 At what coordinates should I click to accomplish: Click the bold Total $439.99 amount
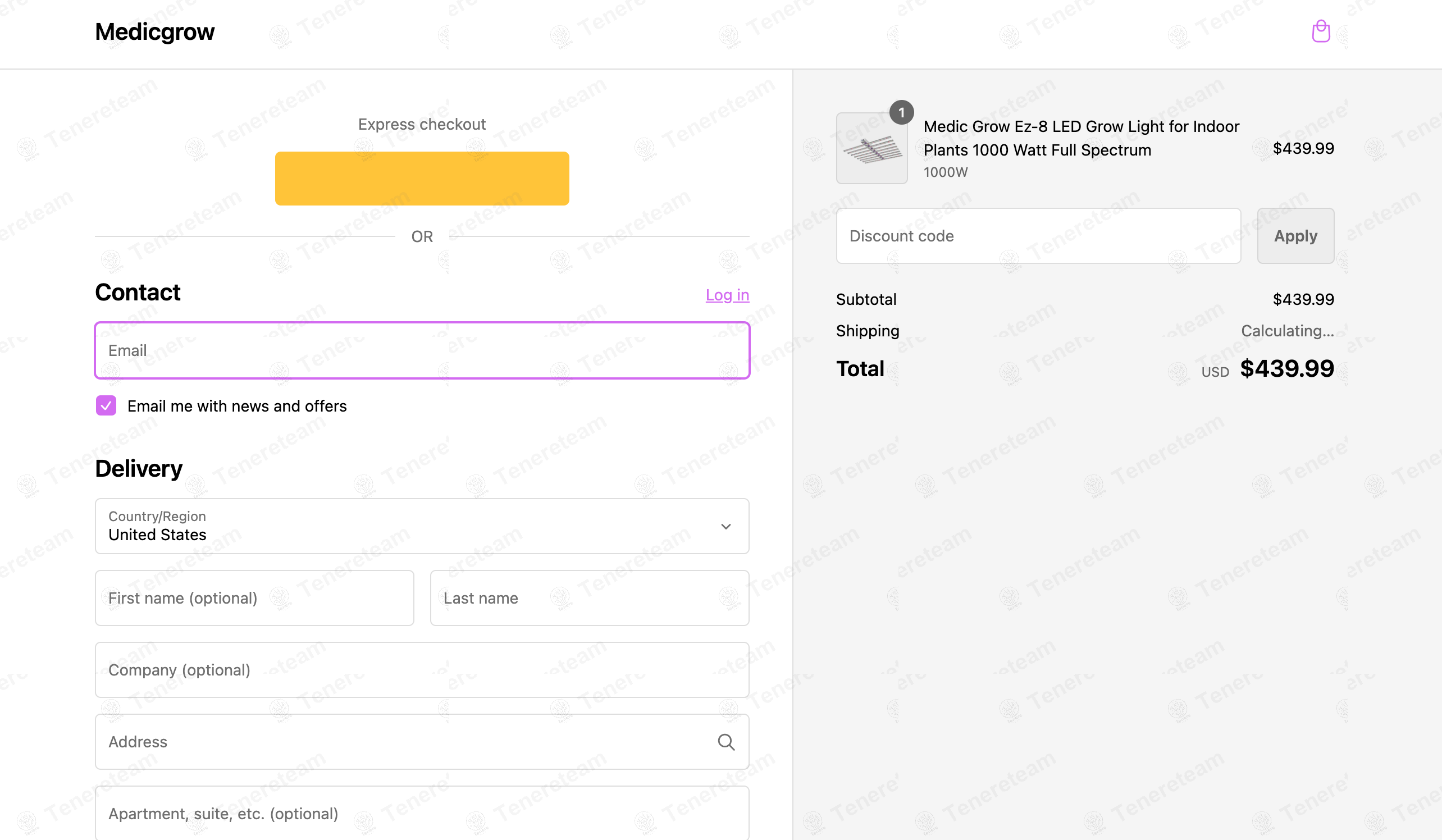coord(1287,368)
